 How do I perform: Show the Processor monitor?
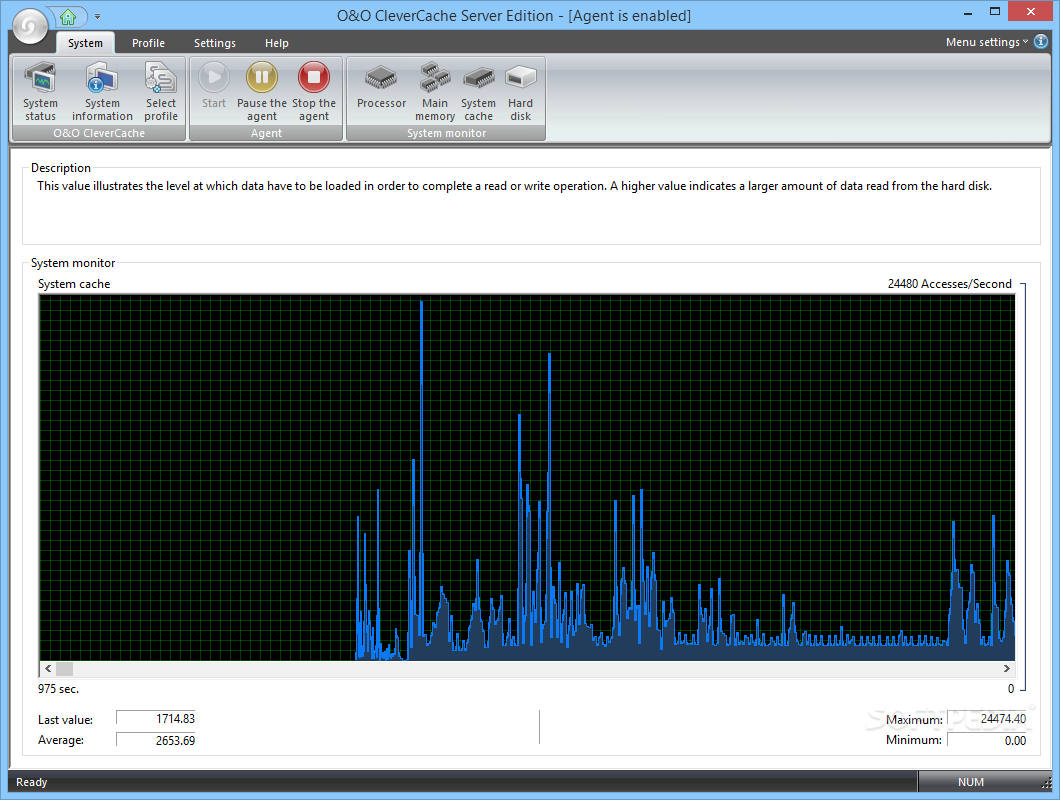pos(381,86)
